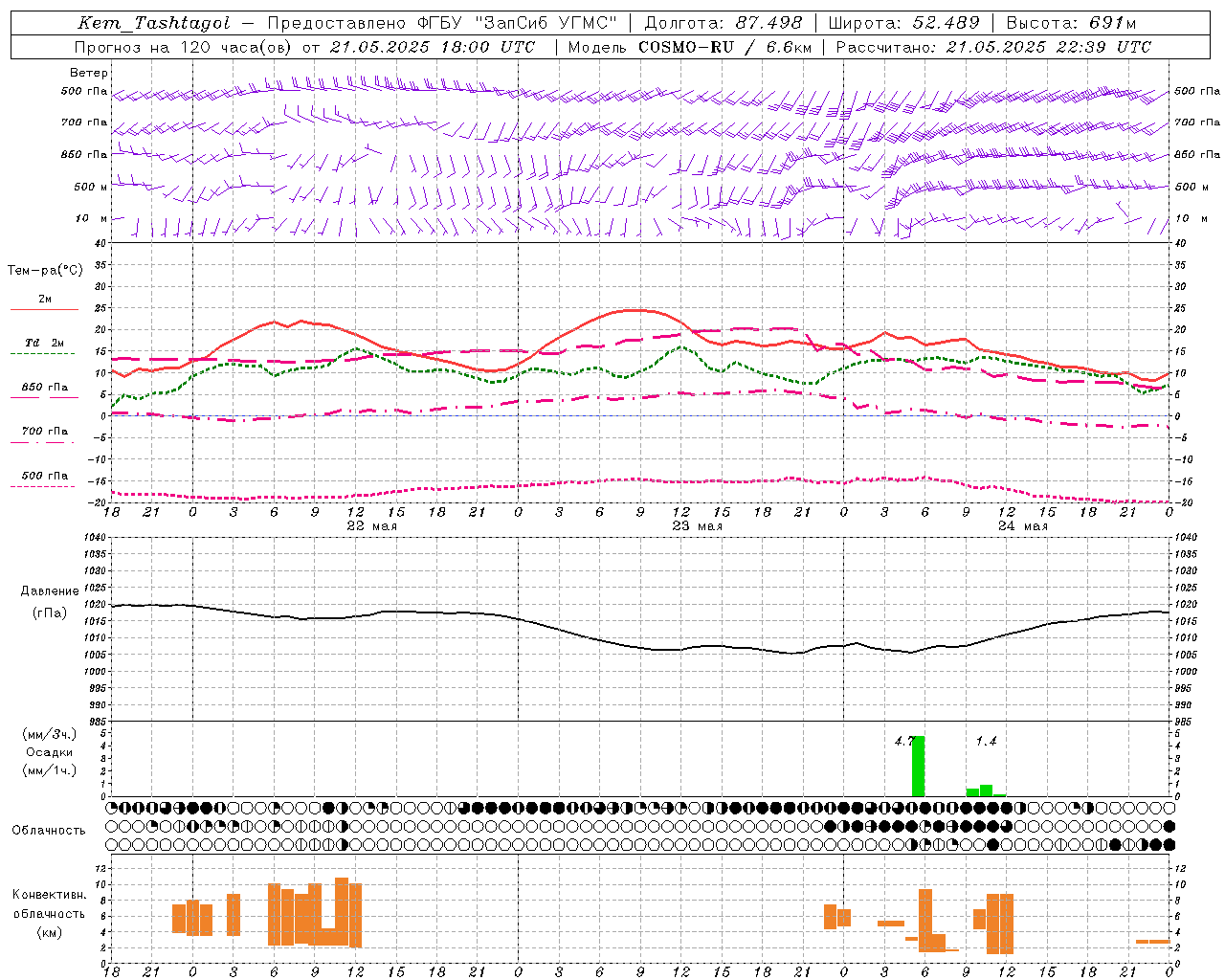Click the left 500 гПа wind level label

[x=84, y=92]
